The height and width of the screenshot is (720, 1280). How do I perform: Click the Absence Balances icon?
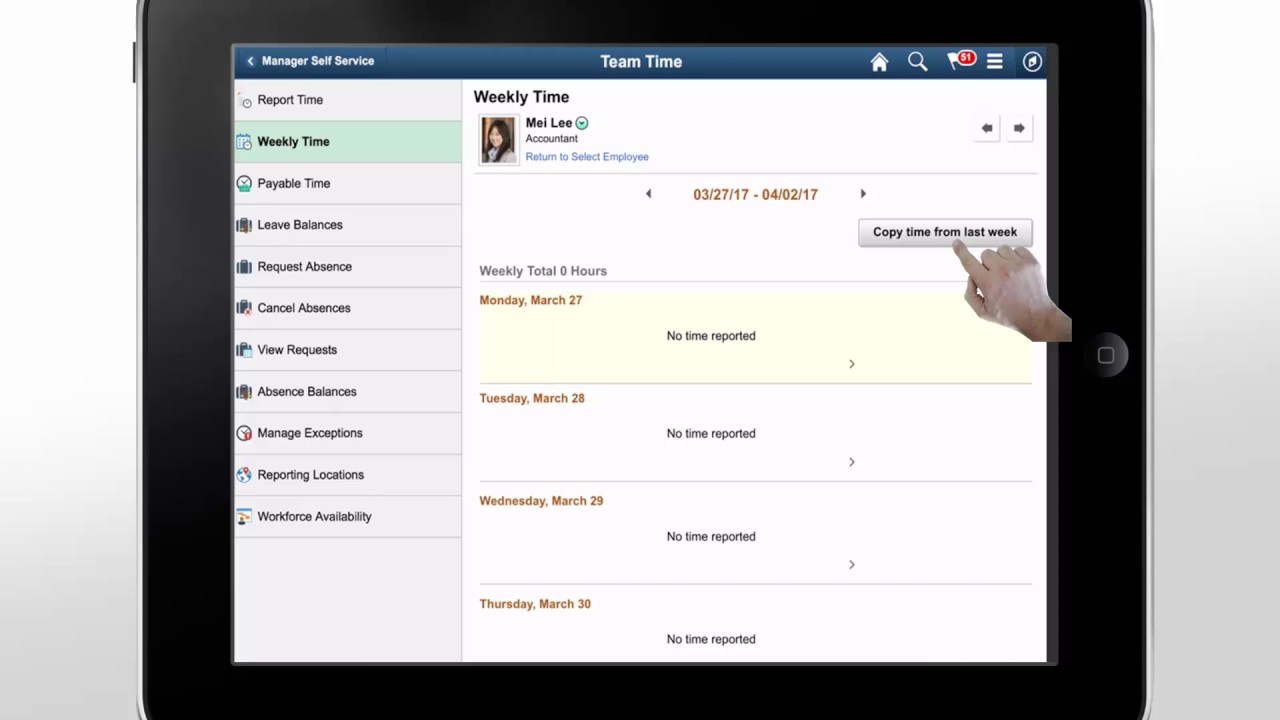244,392
